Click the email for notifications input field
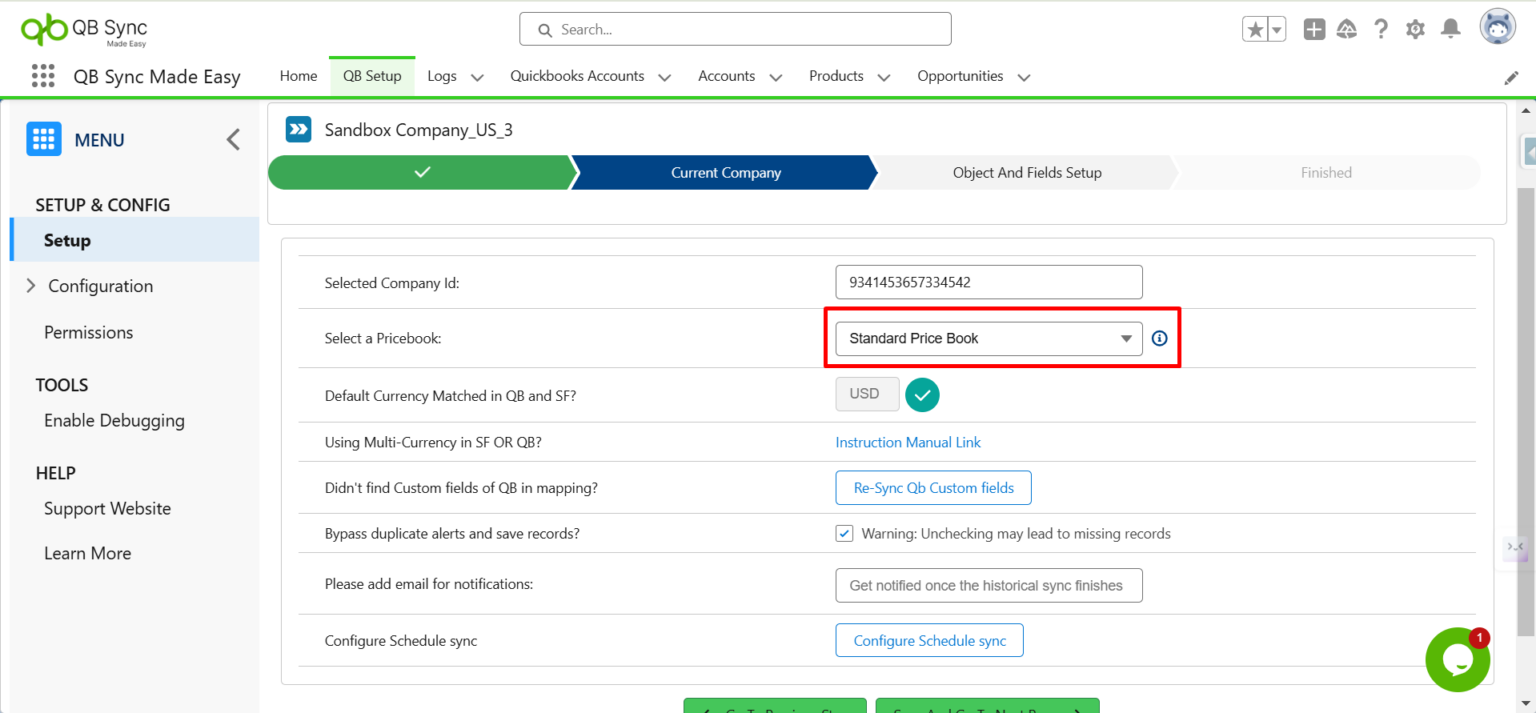 pos(988,586)
